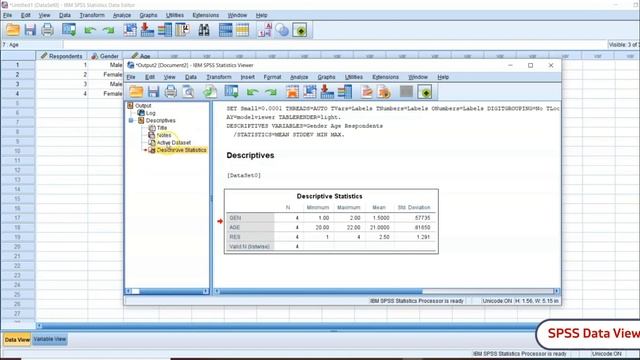Select Log item in outline tree
The height and width of the screenshot is (360, 640).
(151, 113)
